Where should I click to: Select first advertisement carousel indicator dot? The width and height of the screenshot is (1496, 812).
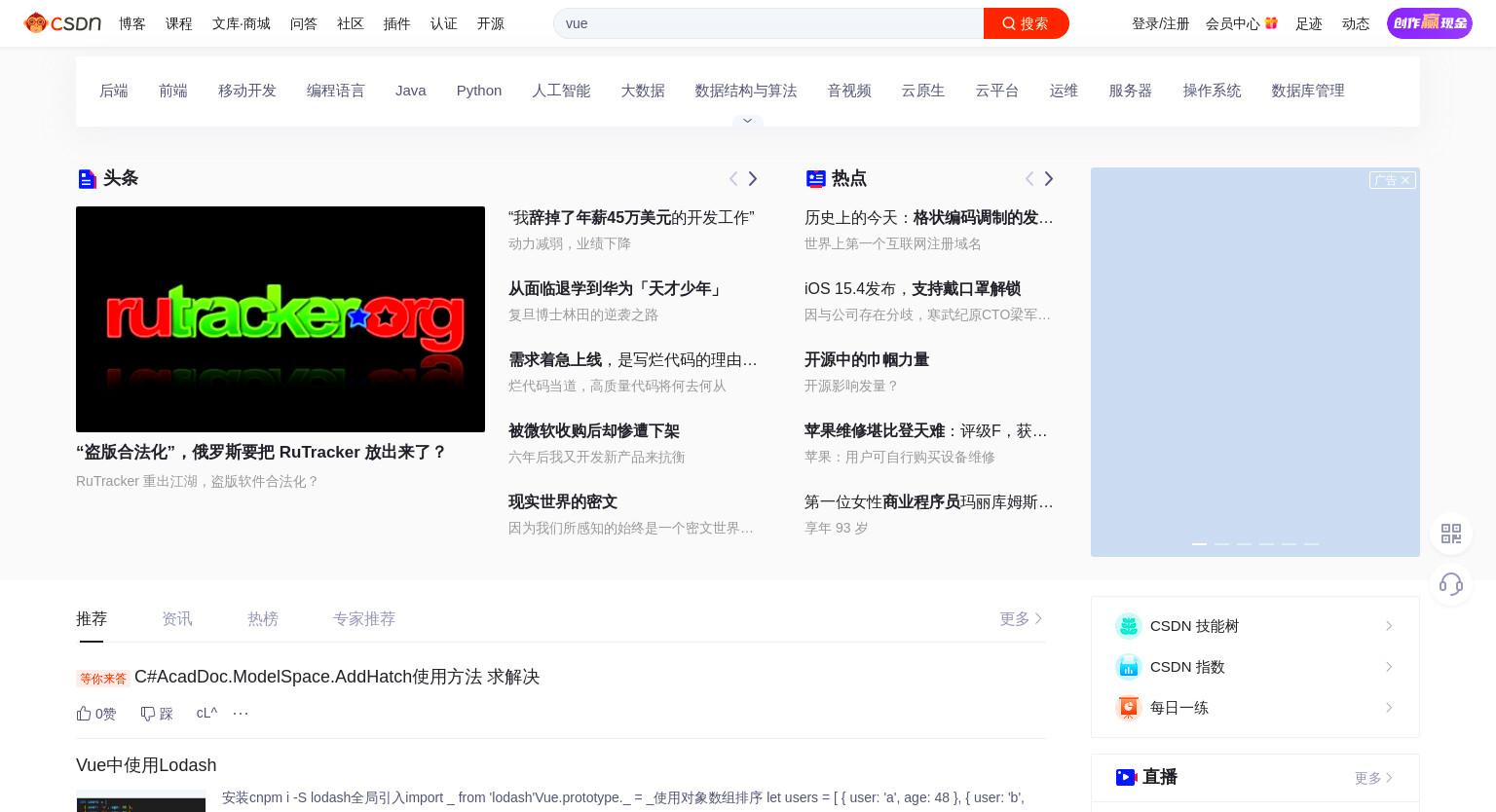(1199, 543)
